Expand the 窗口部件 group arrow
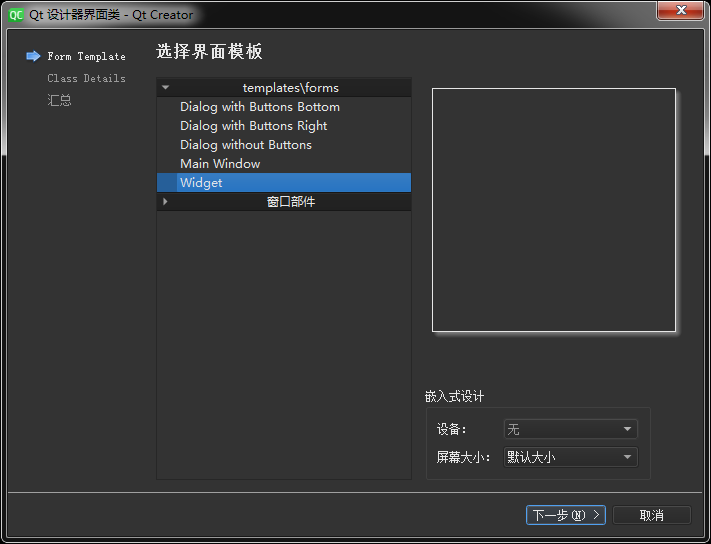 pos(166,201)
